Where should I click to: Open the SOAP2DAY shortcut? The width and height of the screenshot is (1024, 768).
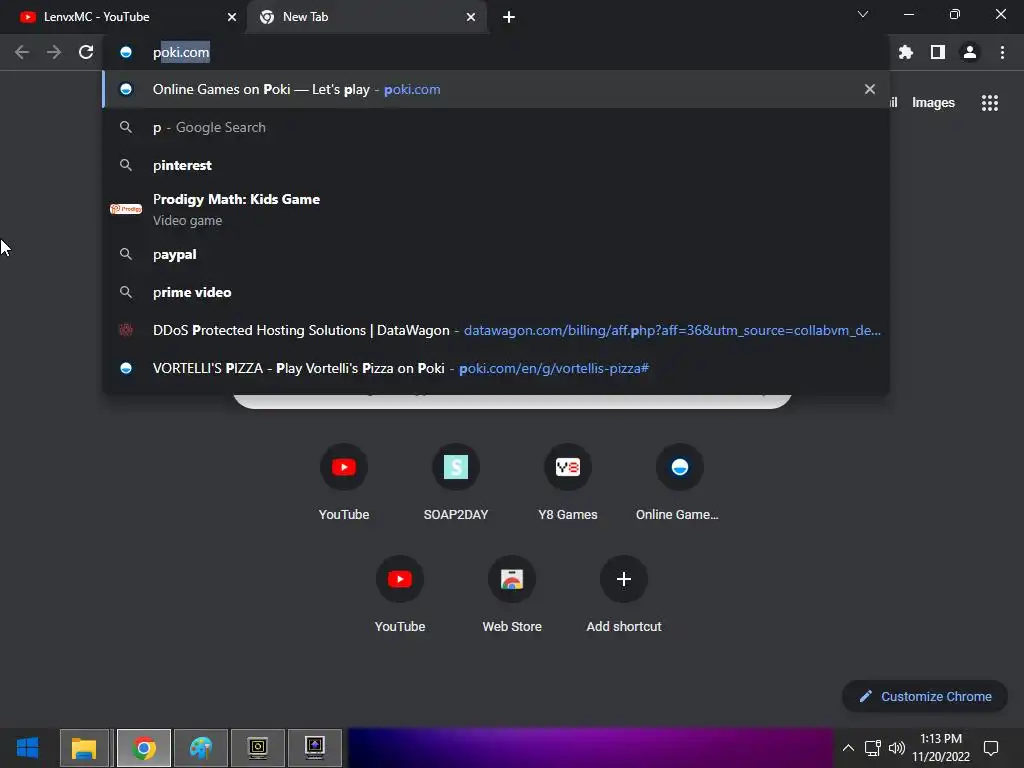(x=456, y=483)
